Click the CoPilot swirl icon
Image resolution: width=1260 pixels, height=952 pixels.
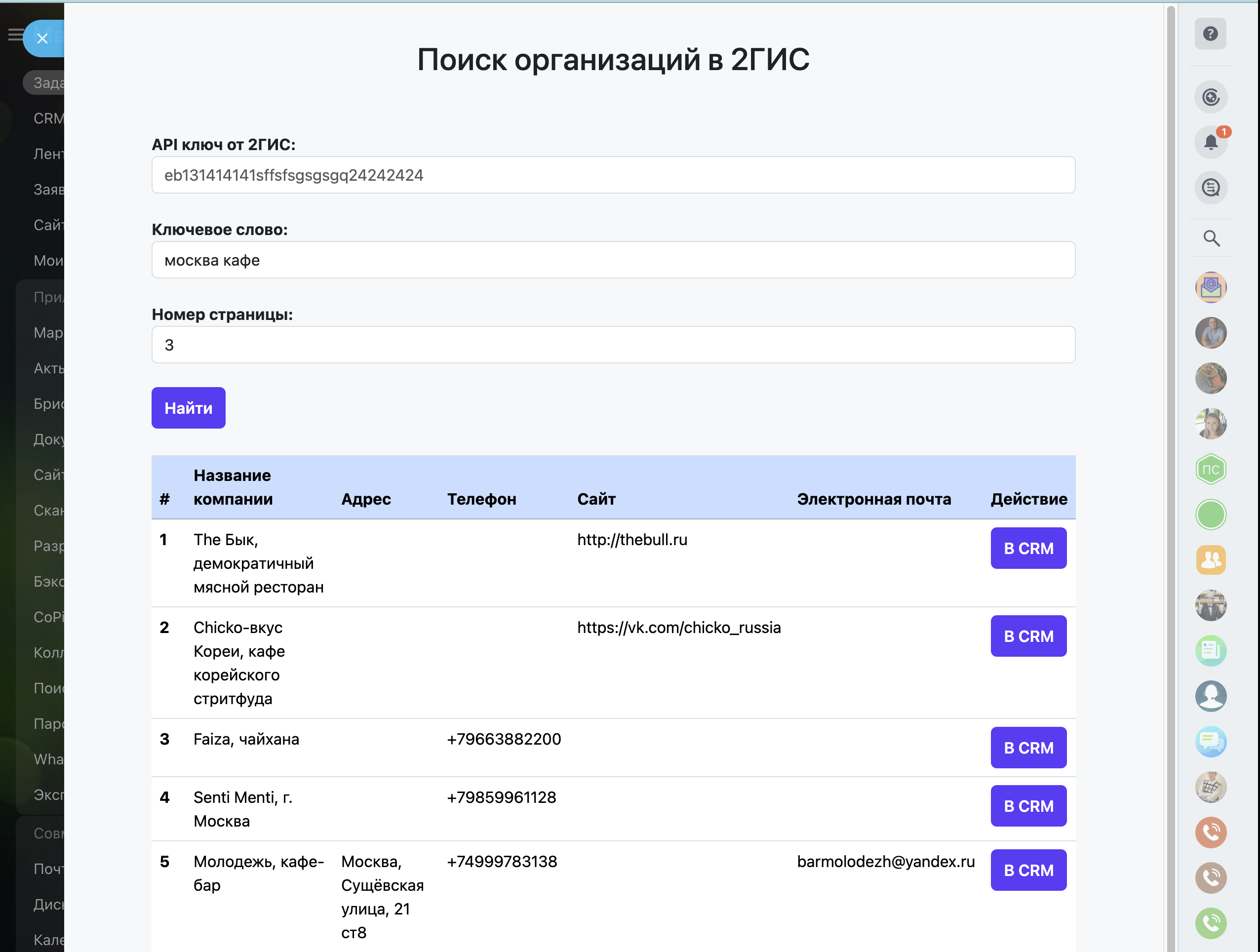[x=1211, y=97]
